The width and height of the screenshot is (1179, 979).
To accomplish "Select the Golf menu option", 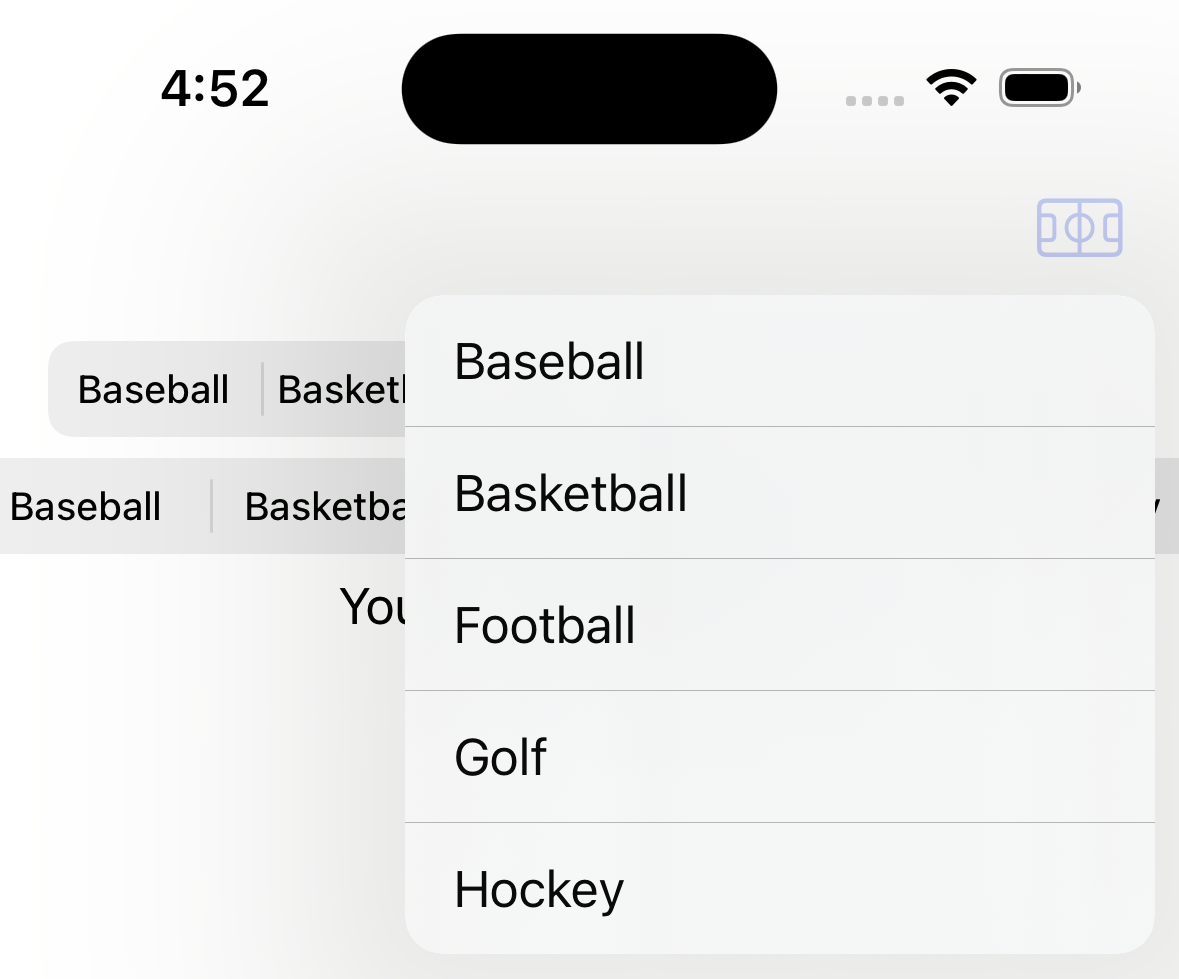I will (x=779, y=757).
